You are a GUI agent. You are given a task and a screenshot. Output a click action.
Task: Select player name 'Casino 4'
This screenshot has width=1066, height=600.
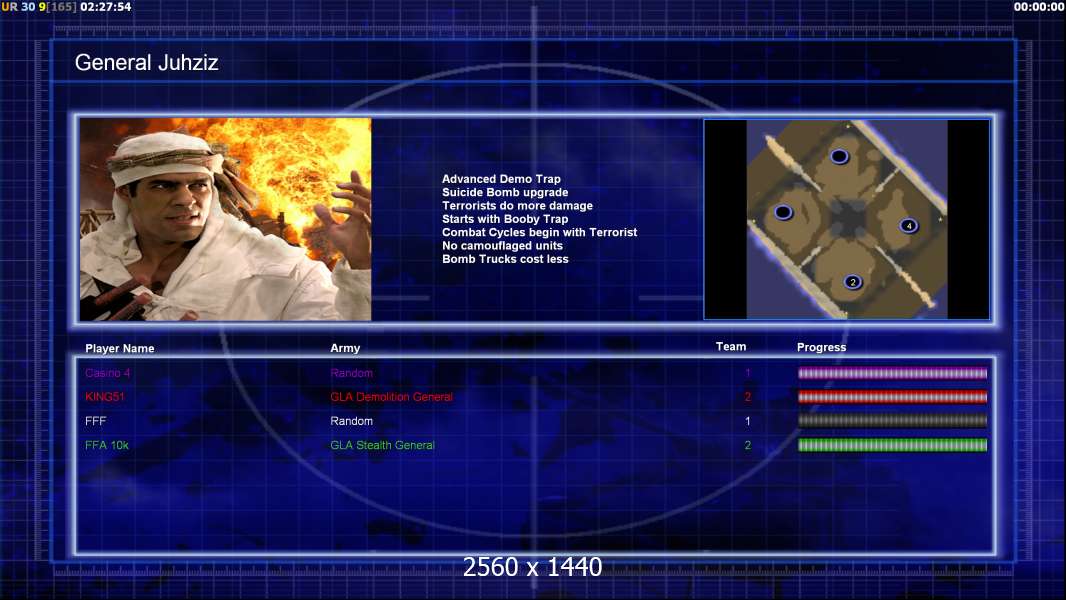tap(107, 373)
